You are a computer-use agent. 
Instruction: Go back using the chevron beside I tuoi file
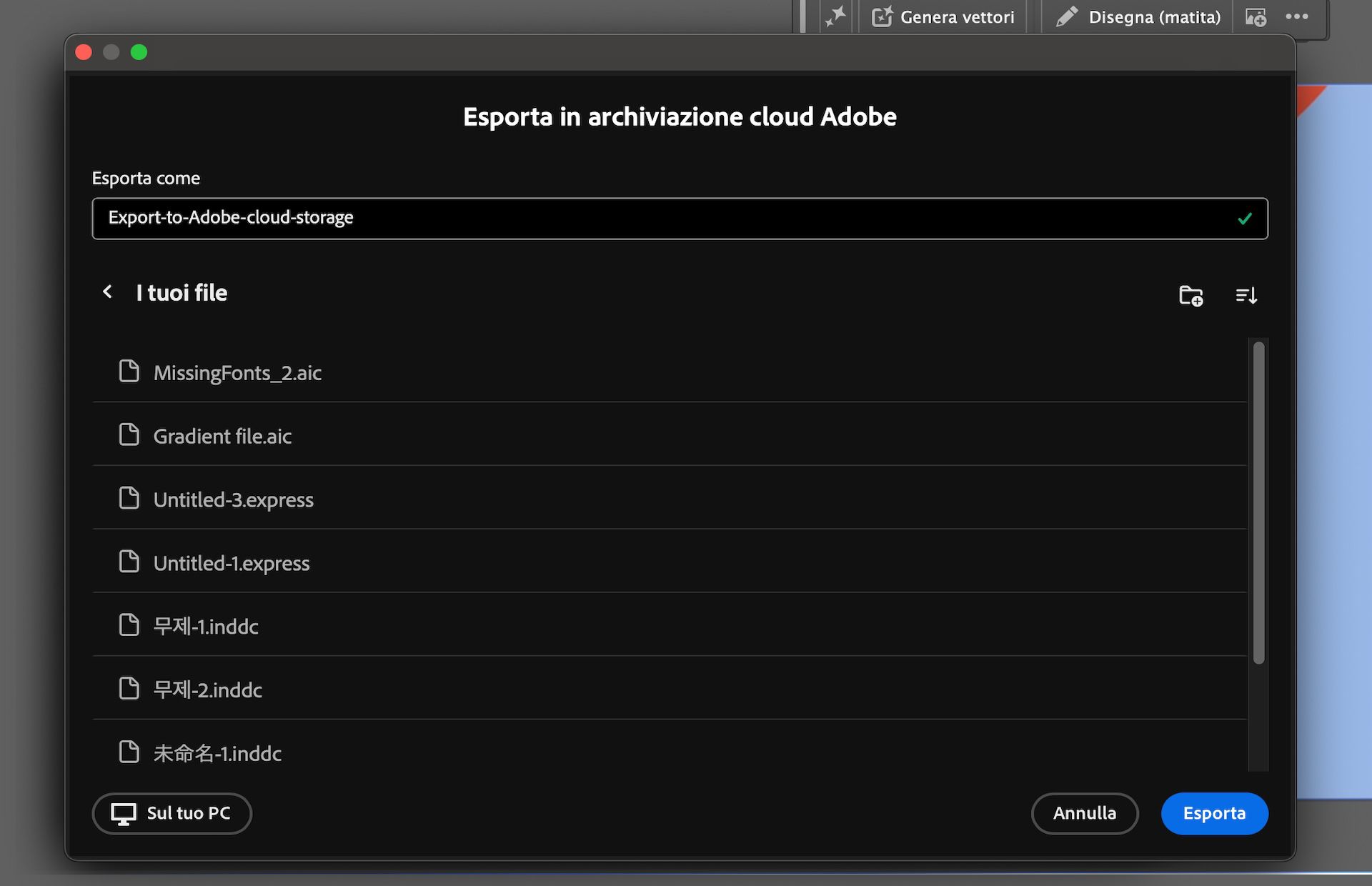[x=107, y=292]
